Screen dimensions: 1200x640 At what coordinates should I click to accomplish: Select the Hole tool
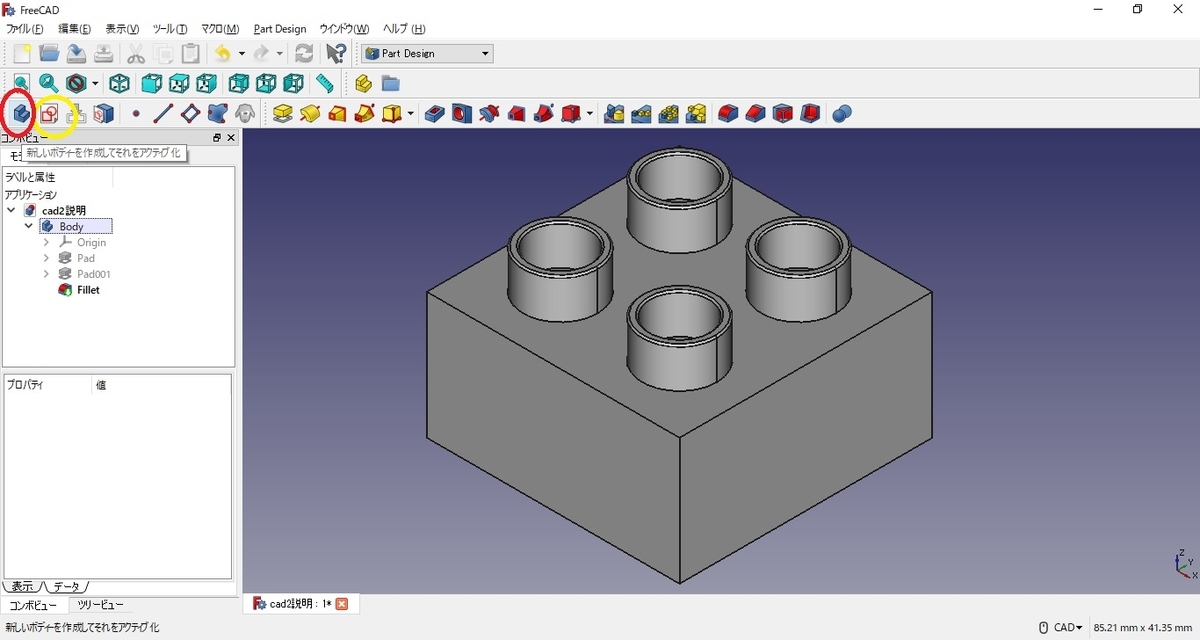click(461, 114)
